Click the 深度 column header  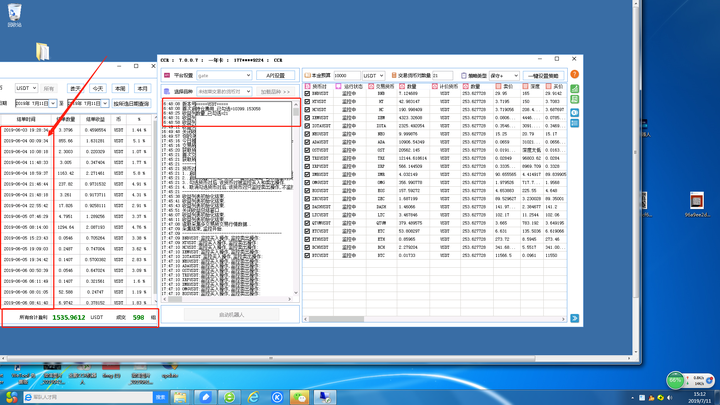tap(531, 86)
